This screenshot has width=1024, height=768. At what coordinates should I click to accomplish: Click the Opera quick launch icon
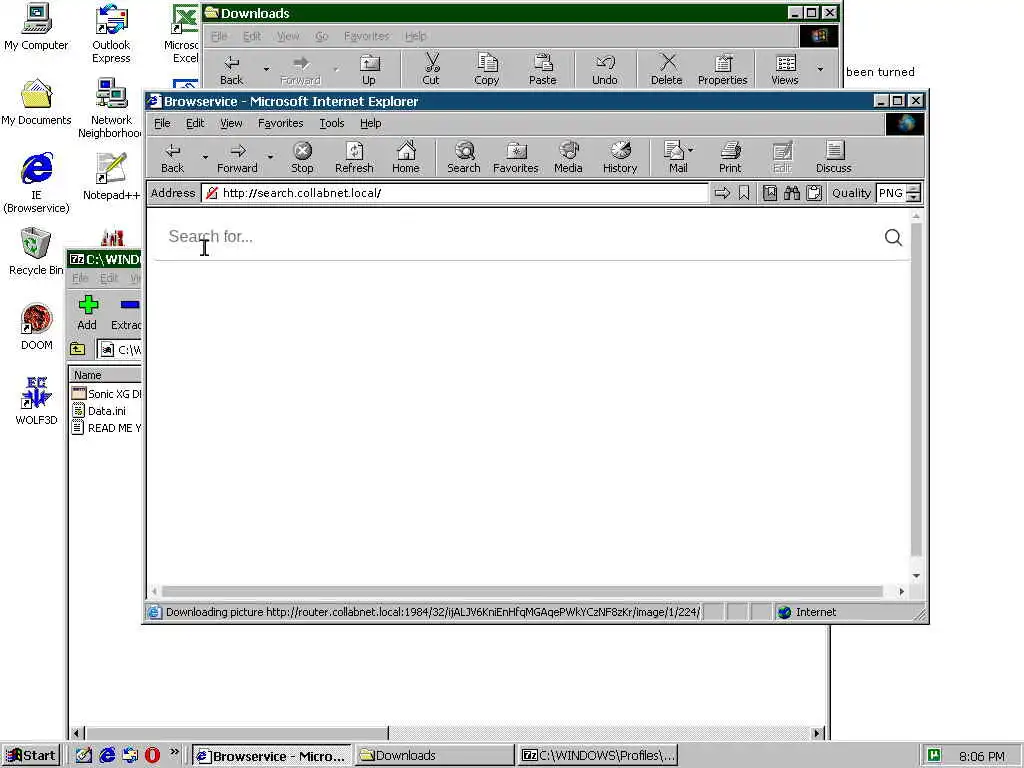pos(152,756)
